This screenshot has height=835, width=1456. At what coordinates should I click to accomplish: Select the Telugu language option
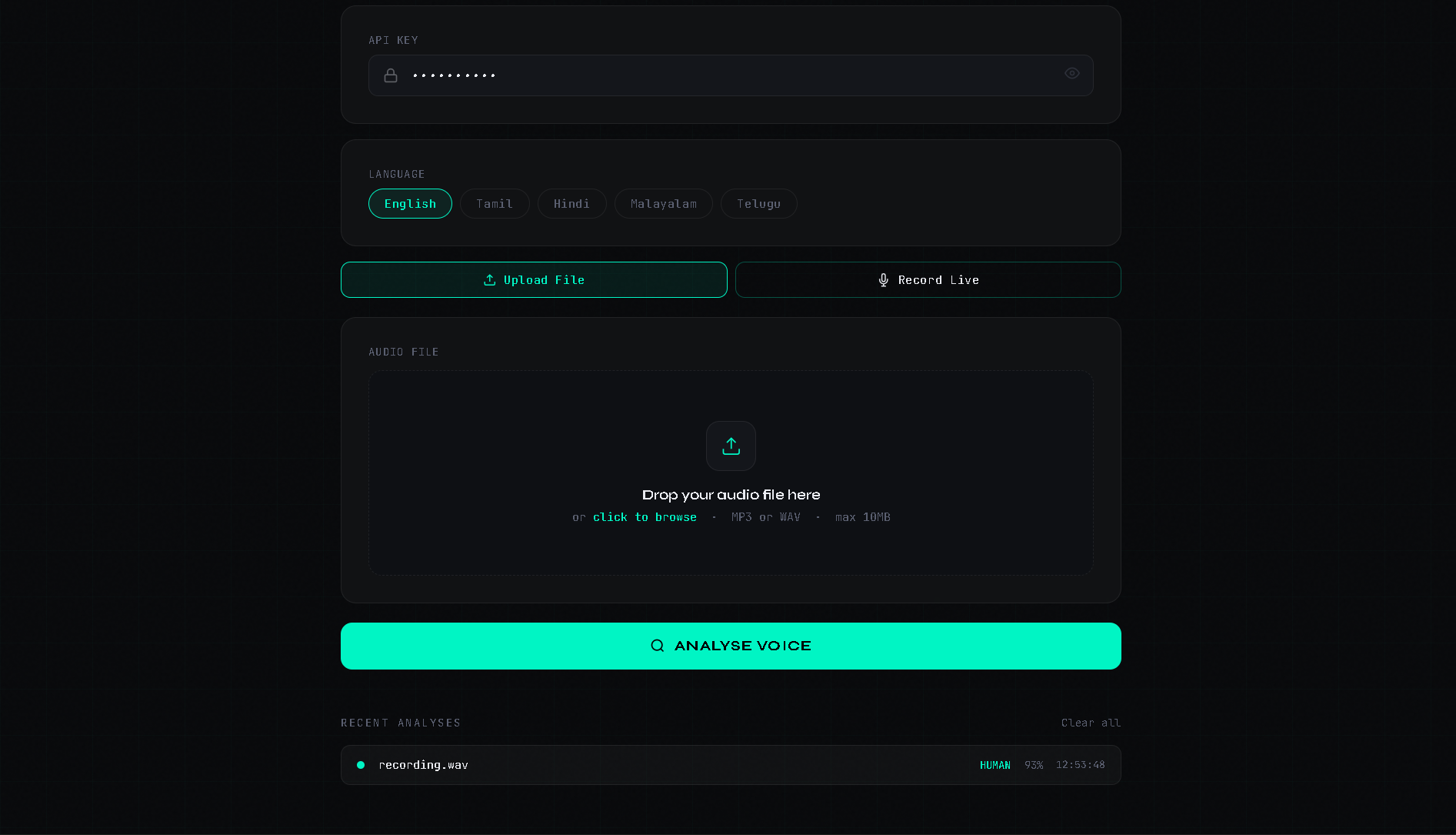point(758,203)
